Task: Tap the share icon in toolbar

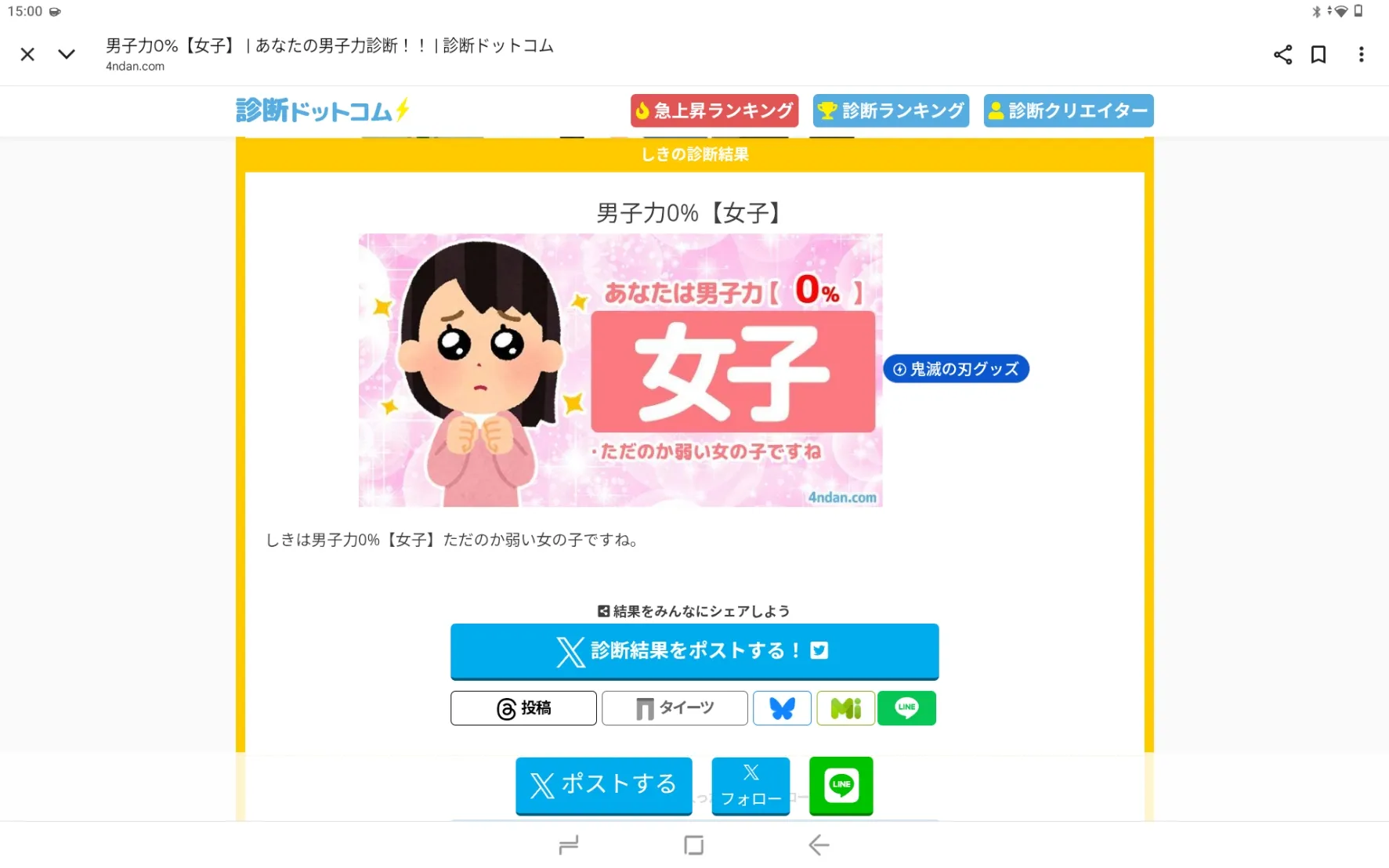Action: coord(1282,54)
